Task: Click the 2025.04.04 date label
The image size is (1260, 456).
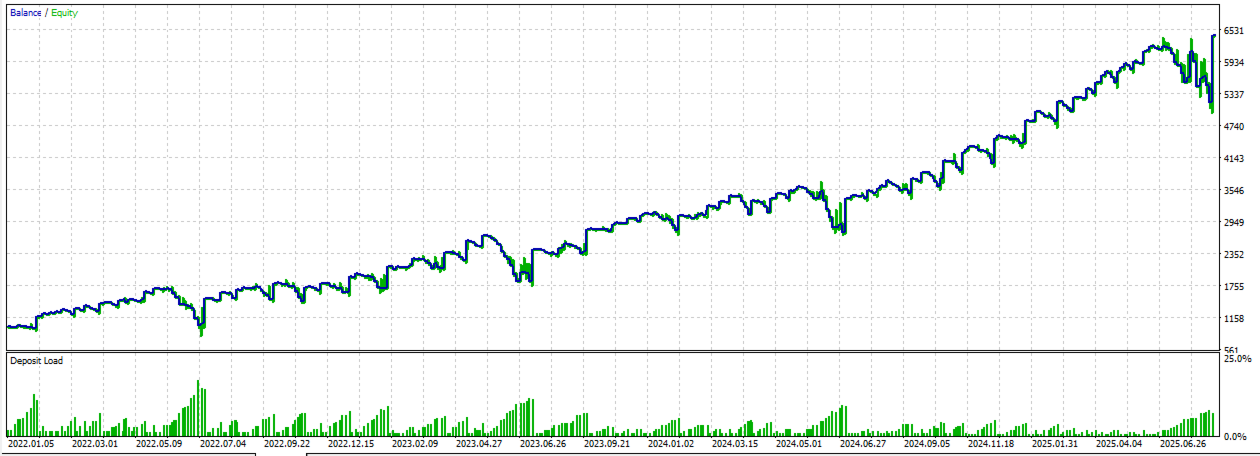Action: coord(1119,442)
